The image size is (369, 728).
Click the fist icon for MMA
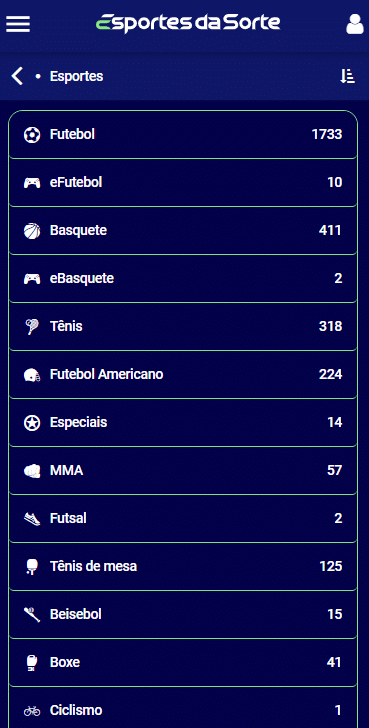pyautogui.click(x=32, y=471)
